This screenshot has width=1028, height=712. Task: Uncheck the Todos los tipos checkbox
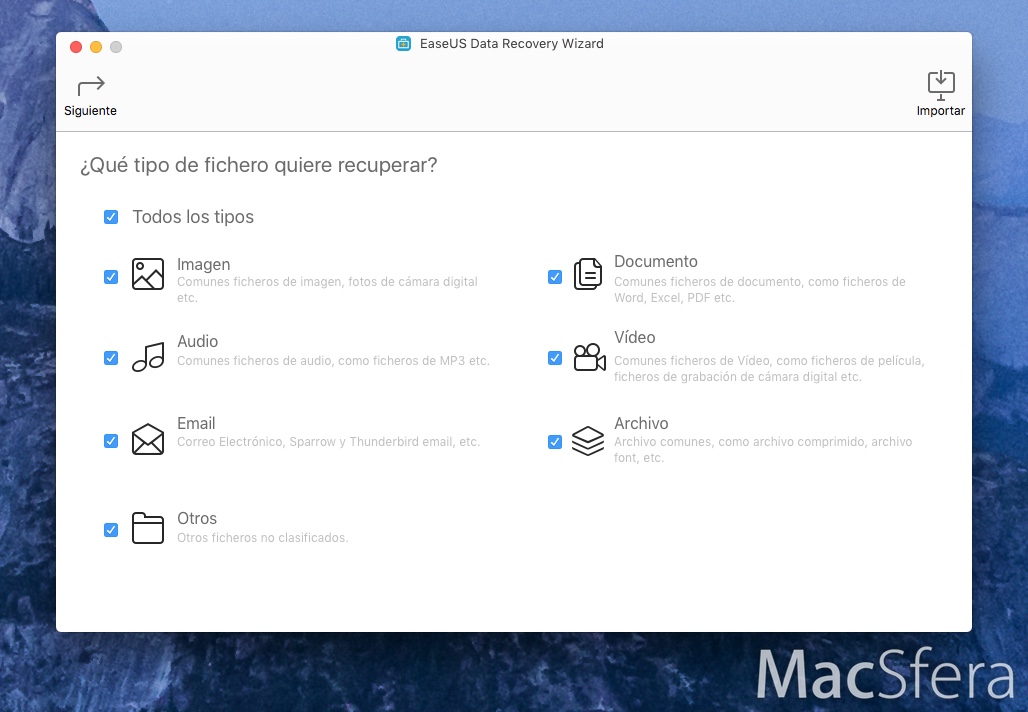click(111, 217)
